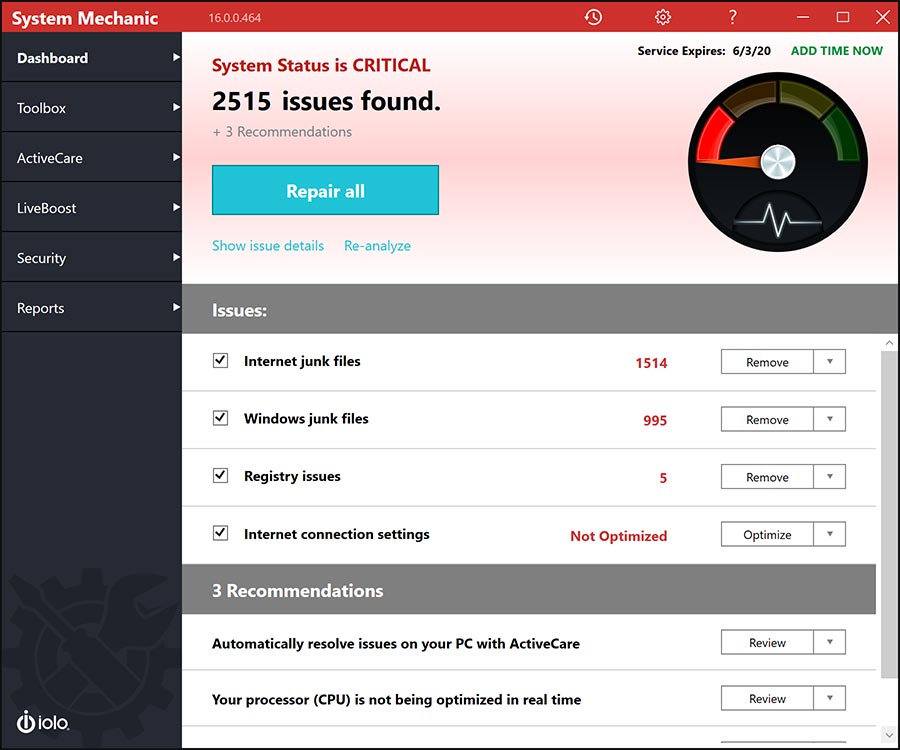This screenshot has width=900, height=750.
Task: Open Toolbox section
Action: 92,107
